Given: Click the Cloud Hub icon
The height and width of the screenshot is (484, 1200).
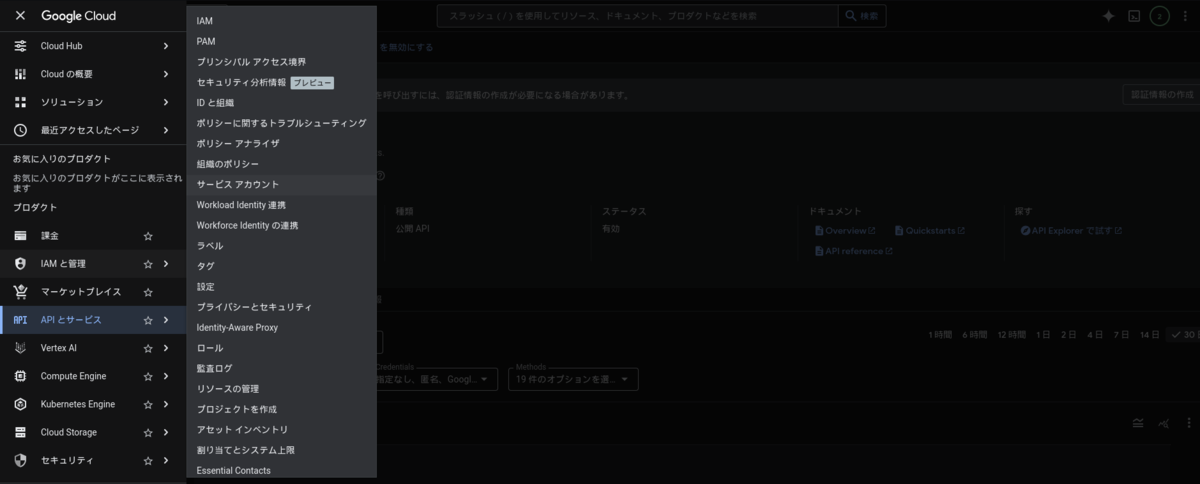Looking at the screenshot, I should click(20, 46).
